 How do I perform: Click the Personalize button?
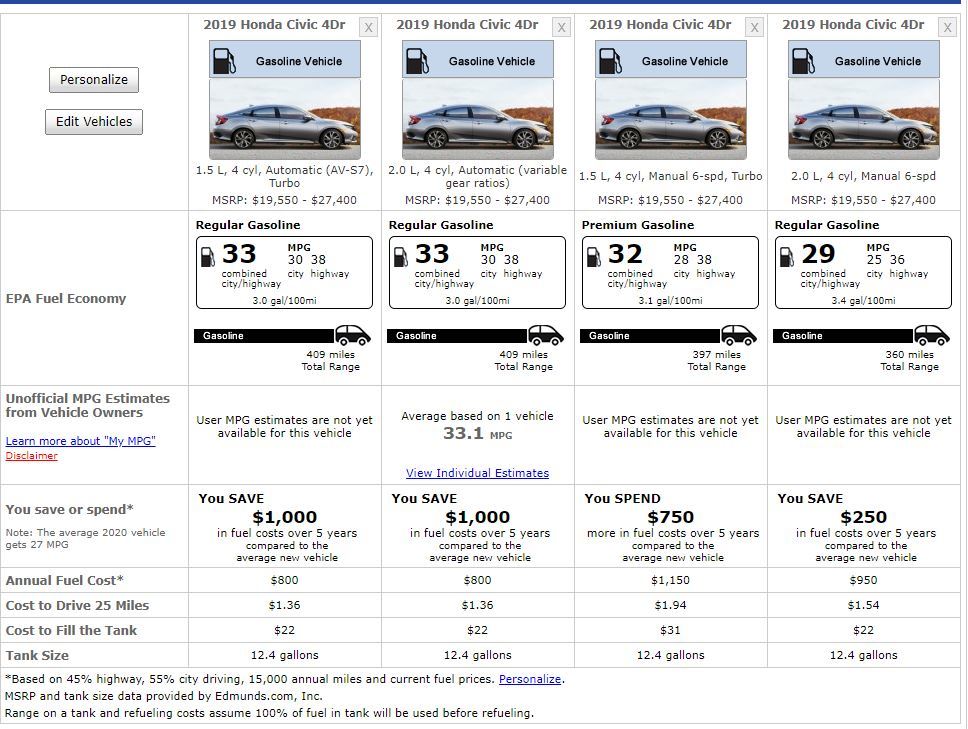pyautogui.click(x=94, y=80)
